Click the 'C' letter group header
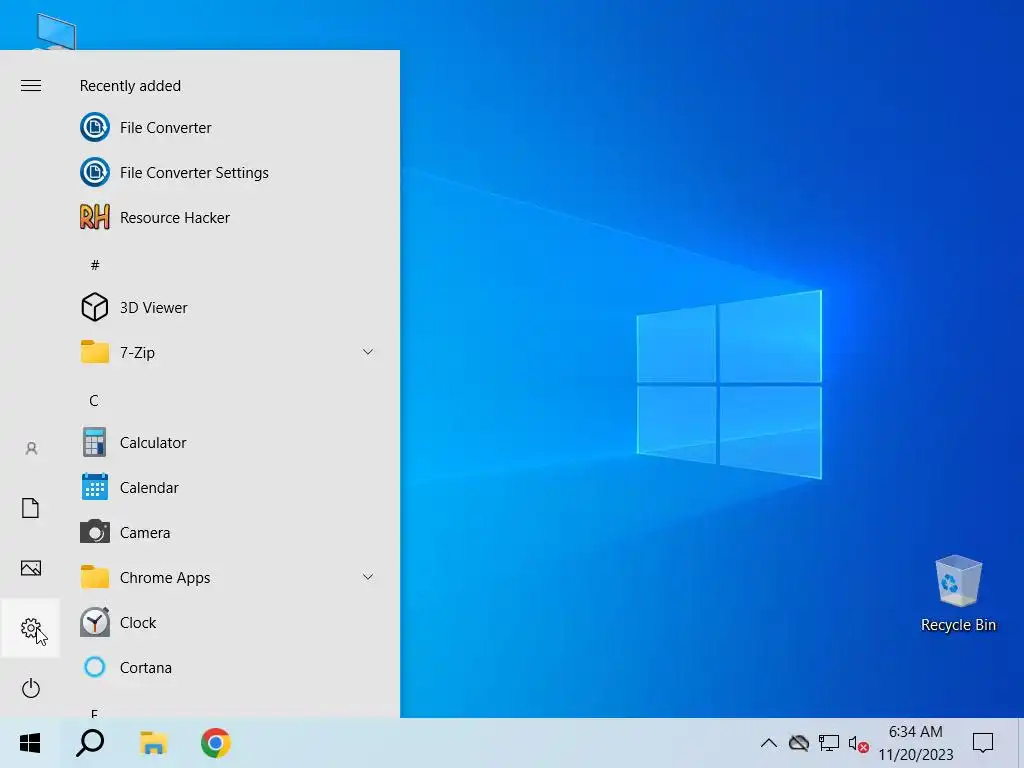This screenshot has height=768, width=1024. pos(94,400)
